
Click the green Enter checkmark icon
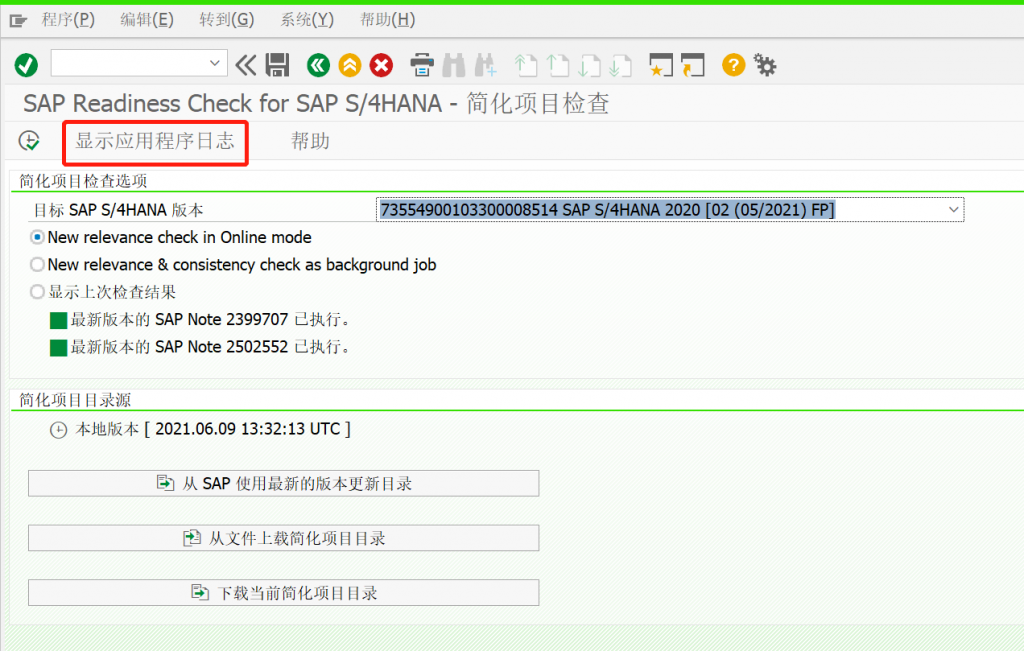[26, 65]
